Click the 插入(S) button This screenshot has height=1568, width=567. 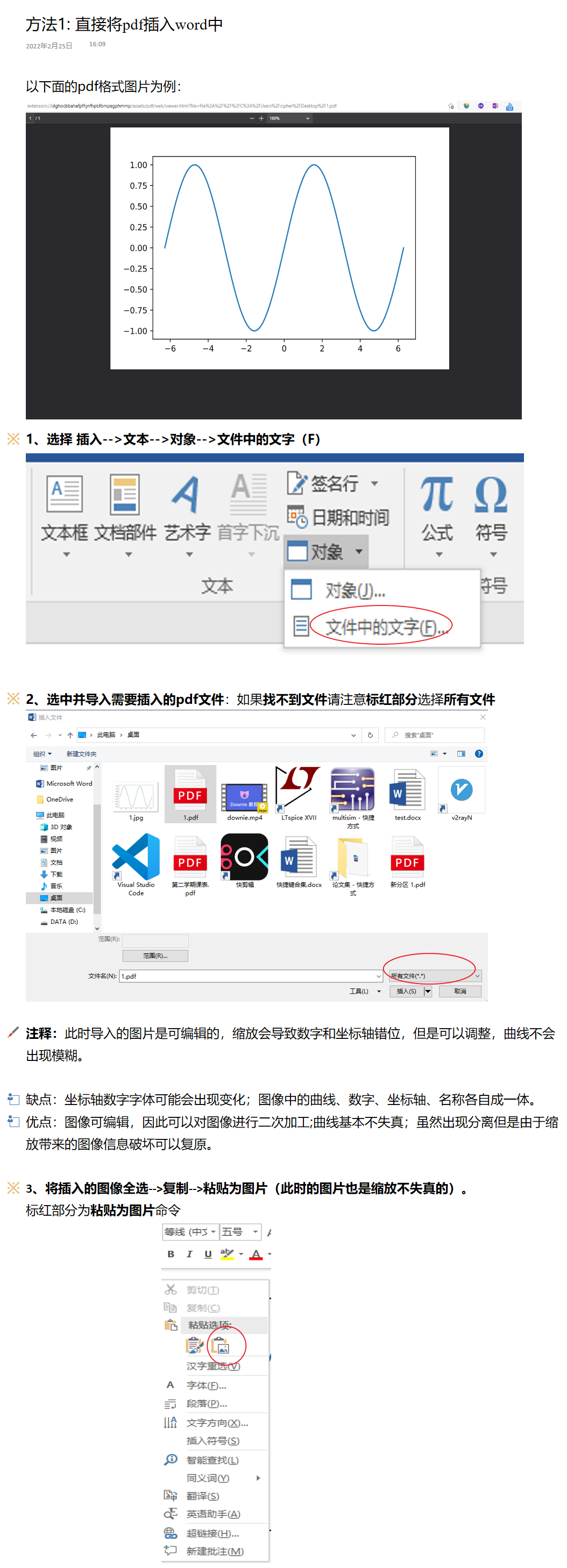(406, 991)
